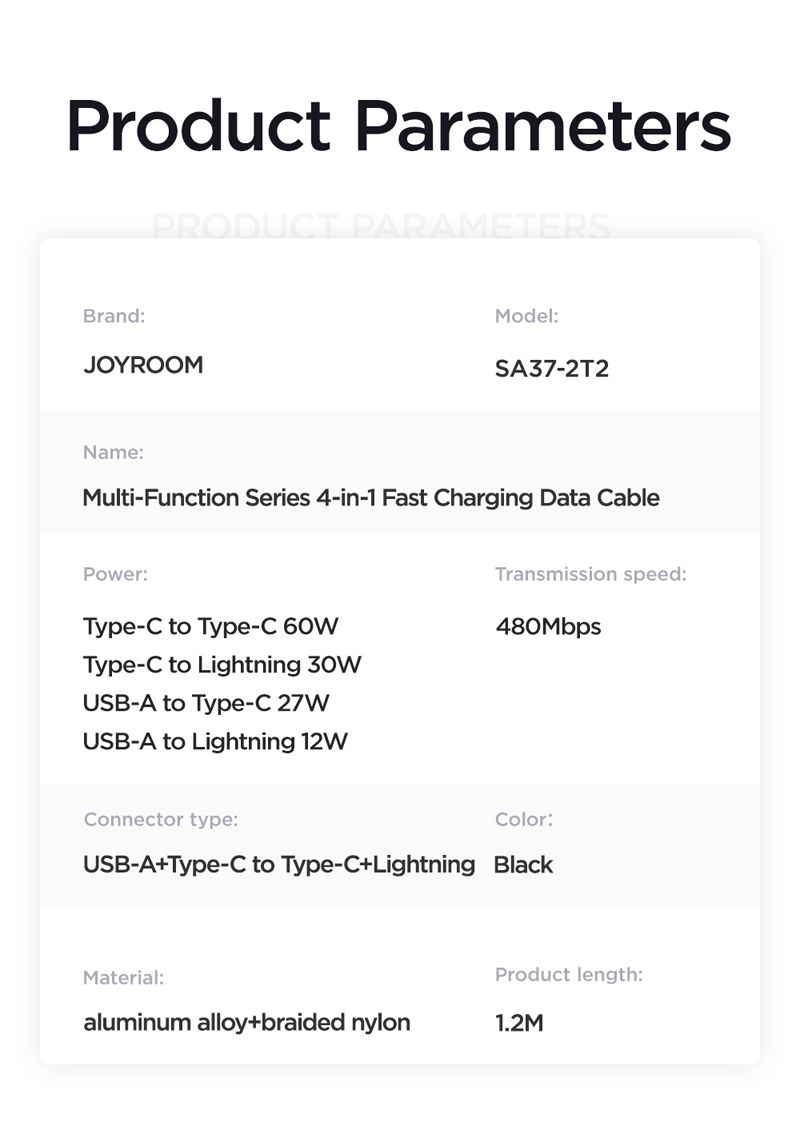Screen dimensions: 800x1146
Task: Select the Multi-Function Series cable name
Action: click(371, 498)
